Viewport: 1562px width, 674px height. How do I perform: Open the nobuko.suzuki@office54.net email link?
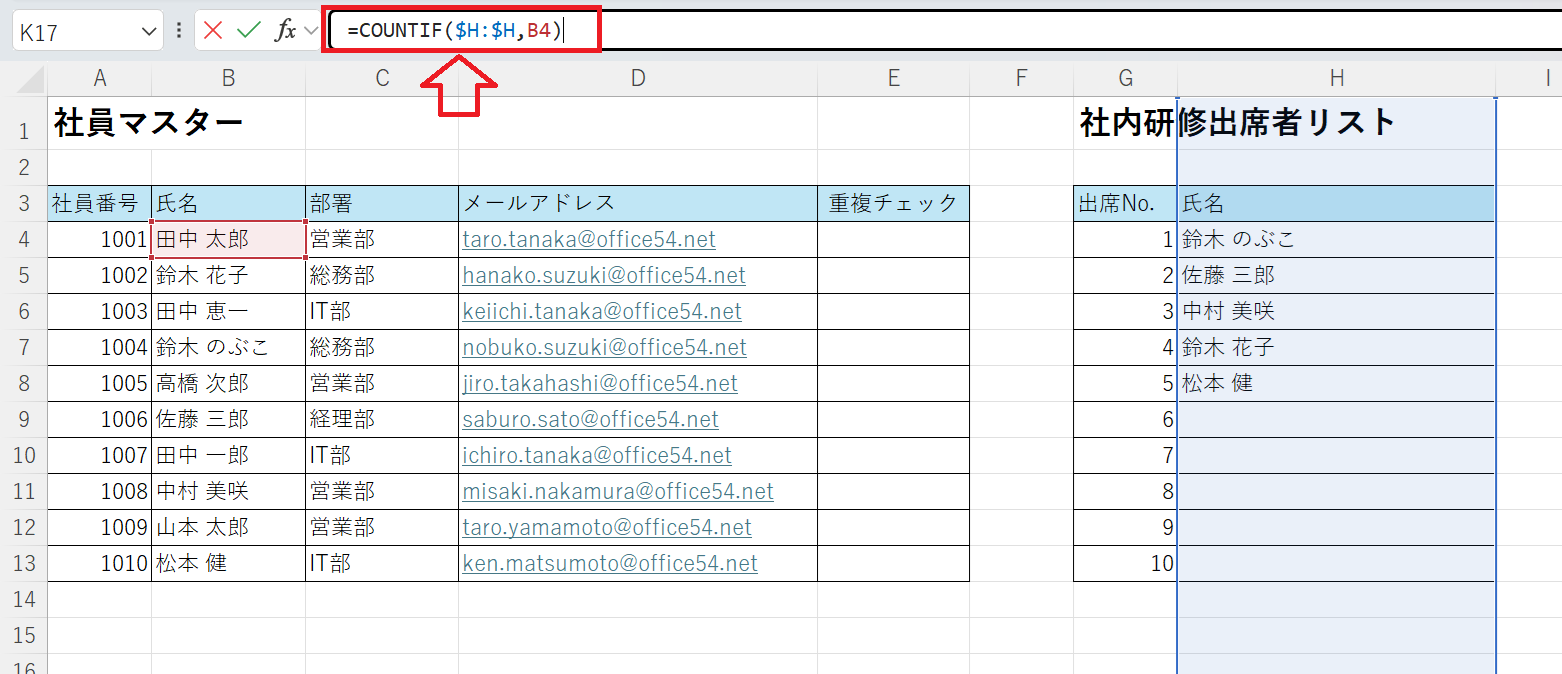[x=604, y=347]
